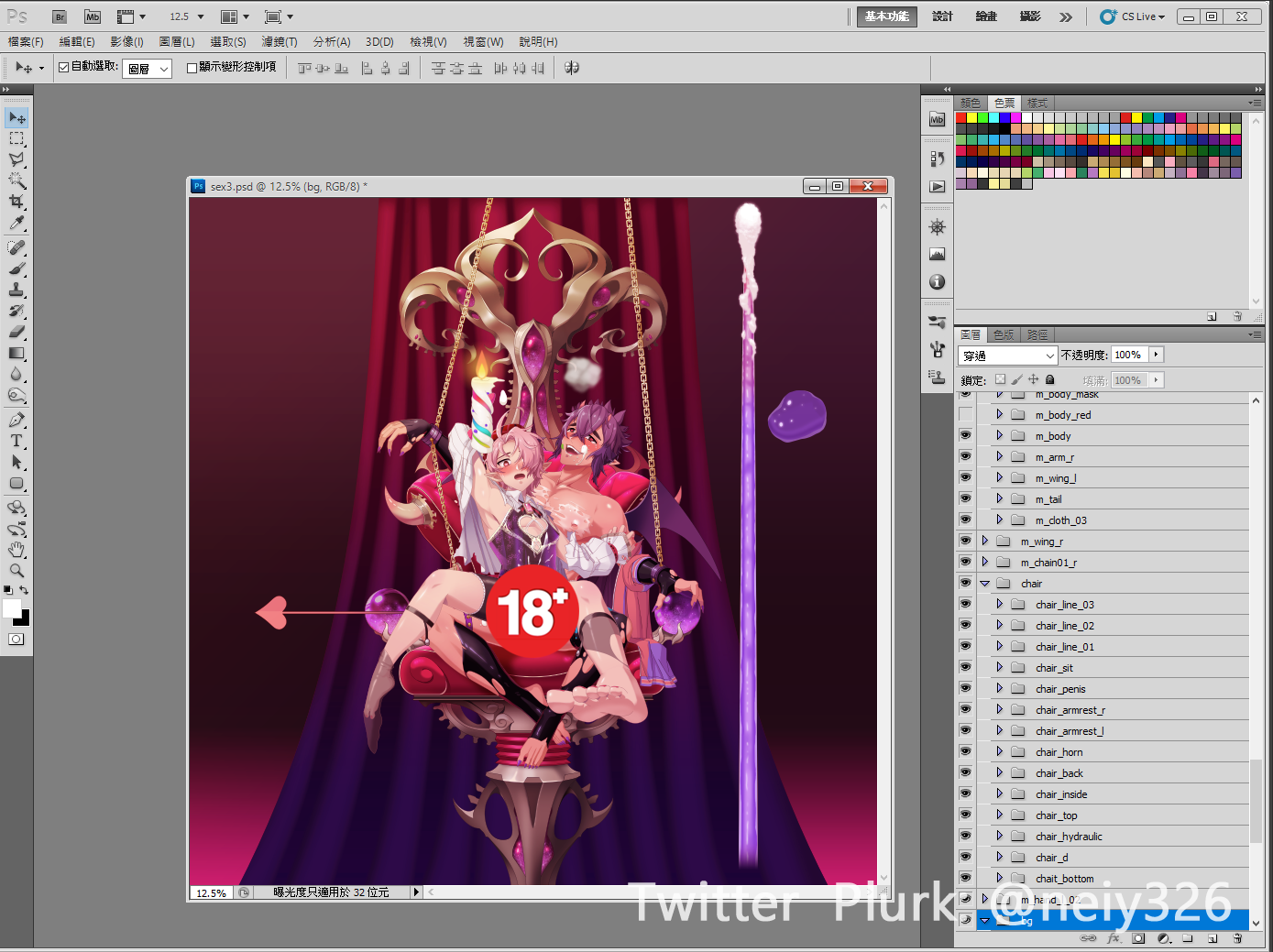
Task: Enable show transform controls checkbox
Action: (x=192, y=67)
